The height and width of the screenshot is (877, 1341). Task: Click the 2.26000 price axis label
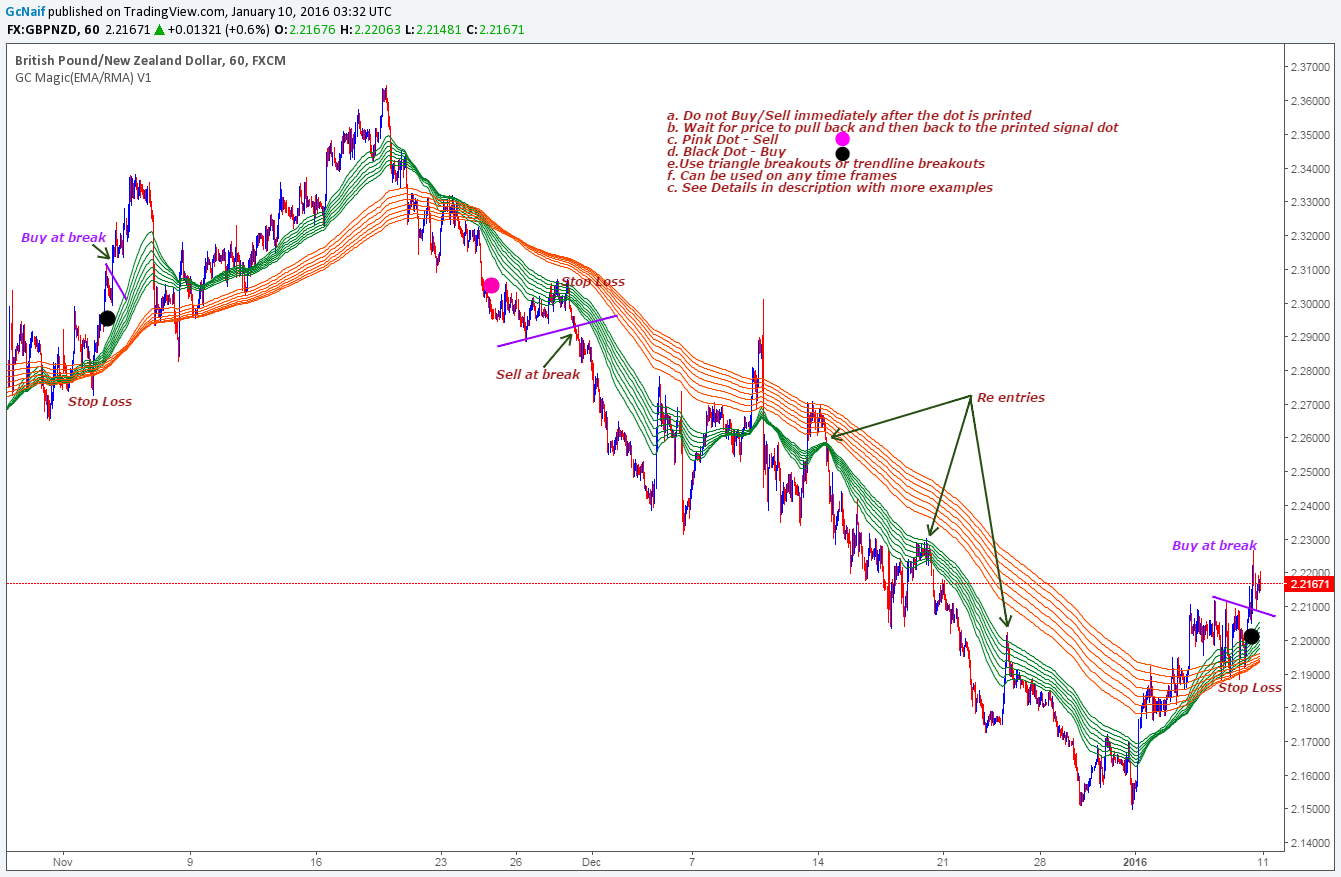click(1308, 439)
